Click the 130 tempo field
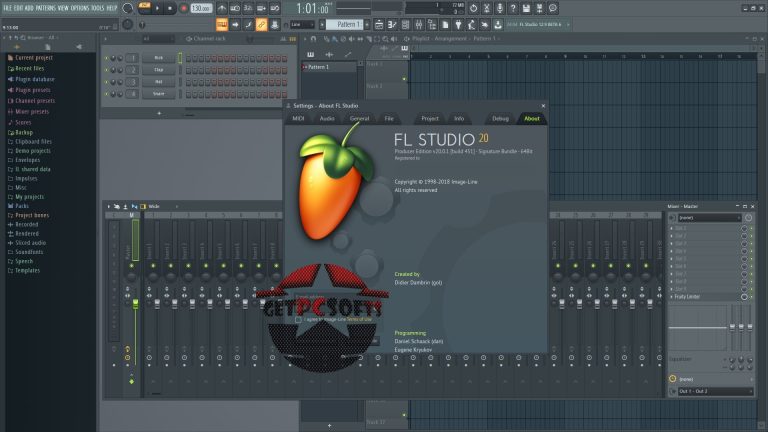768x432 pixels. pos(201,8)
